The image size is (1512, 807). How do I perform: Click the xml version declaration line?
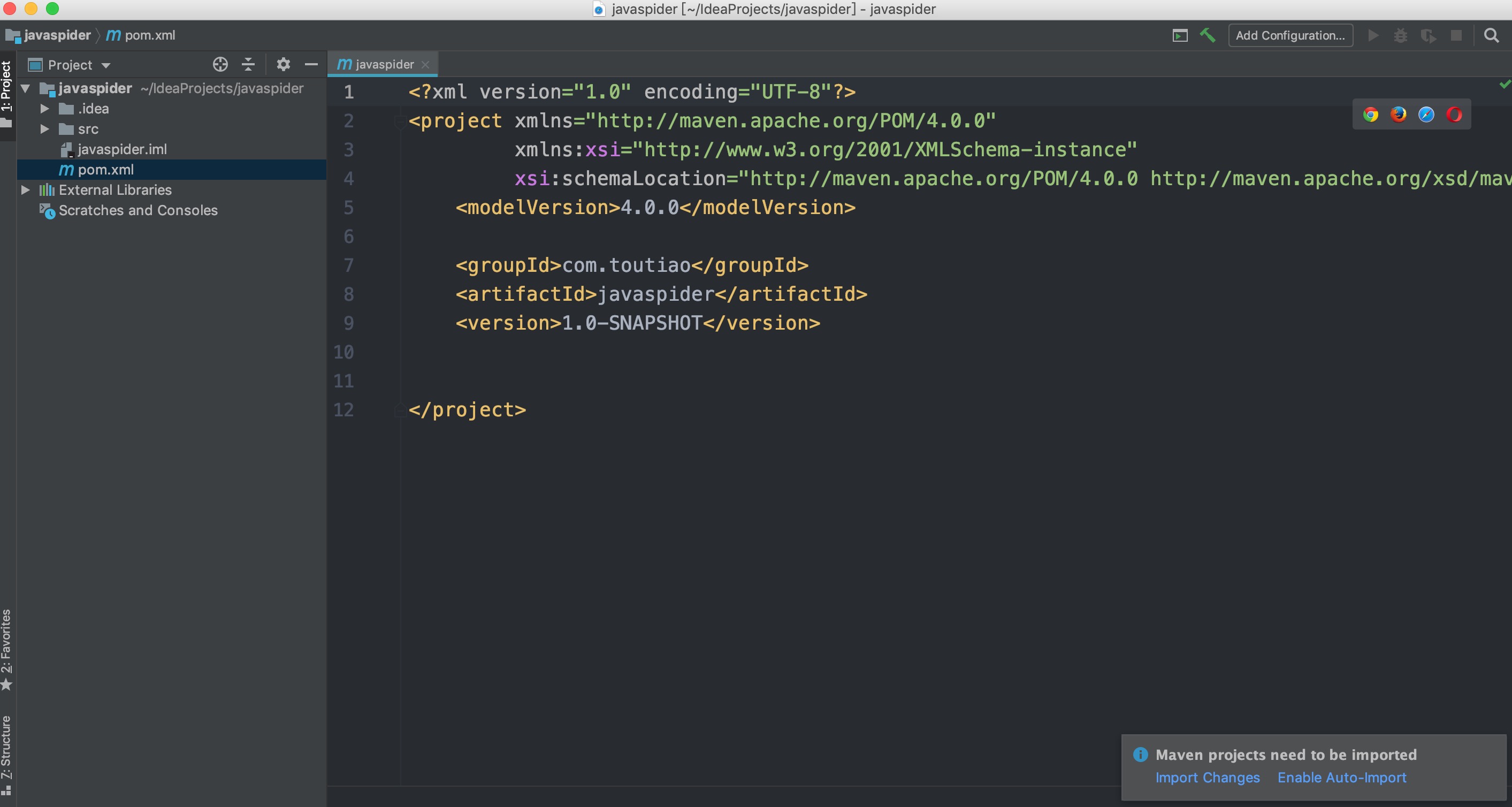tap(632, 92)
